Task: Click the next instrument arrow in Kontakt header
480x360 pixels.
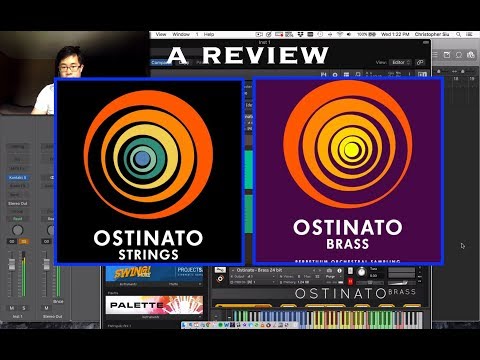Action: pyautogui.click(x=320, y=270)
